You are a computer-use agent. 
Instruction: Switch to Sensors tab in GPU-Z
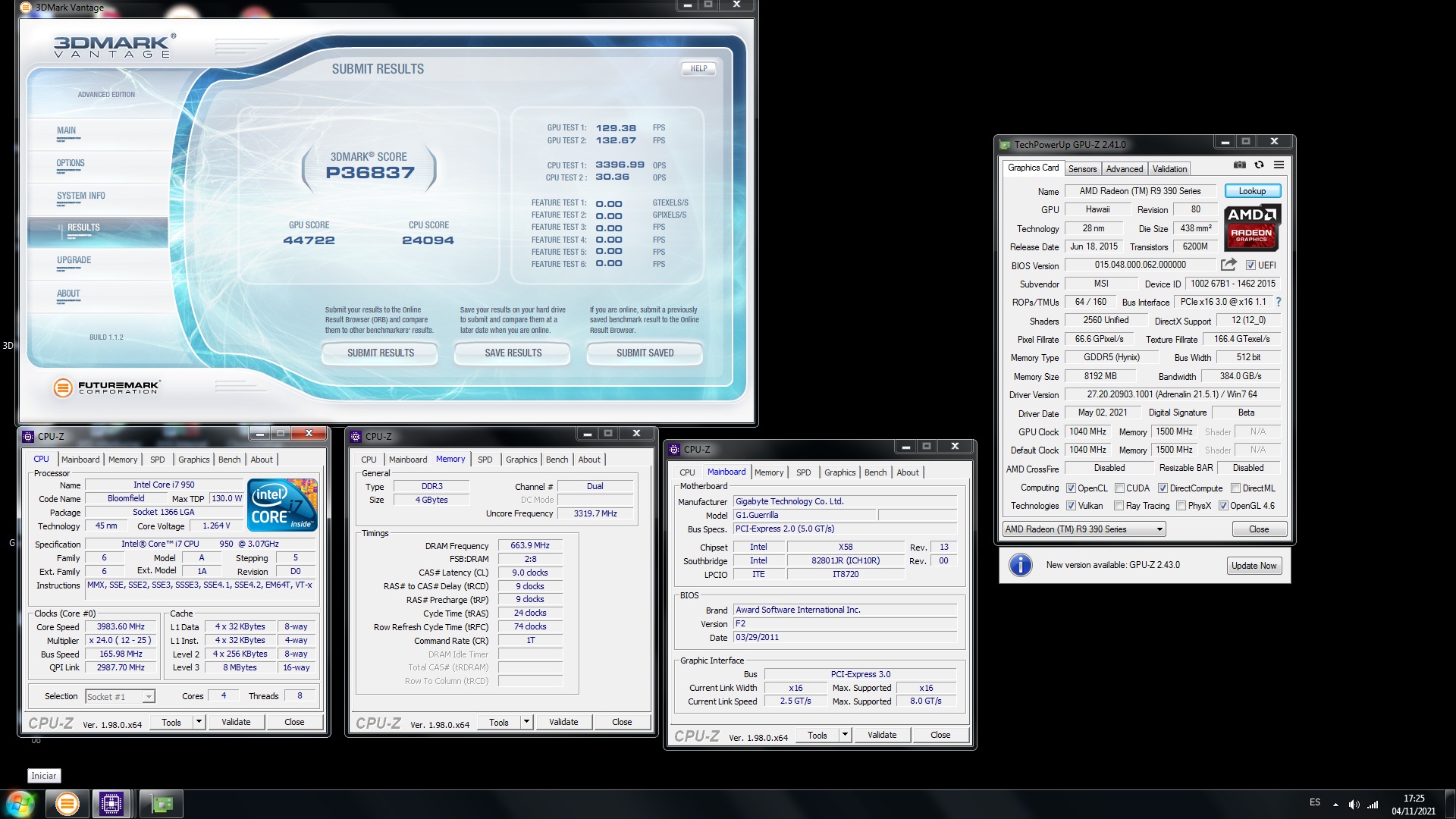tap(1082, 169)
